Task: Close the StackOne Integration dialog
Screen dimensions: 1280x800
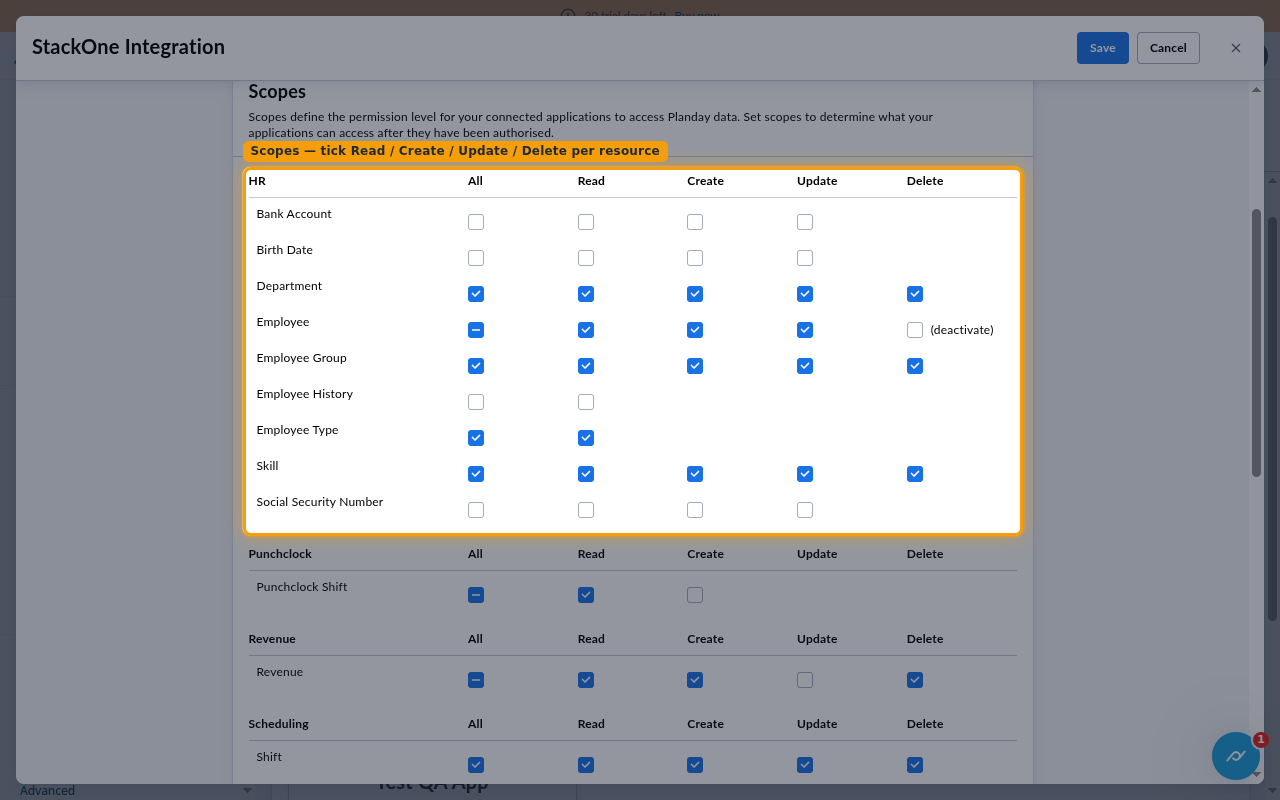Action: tap(1236, 48)
